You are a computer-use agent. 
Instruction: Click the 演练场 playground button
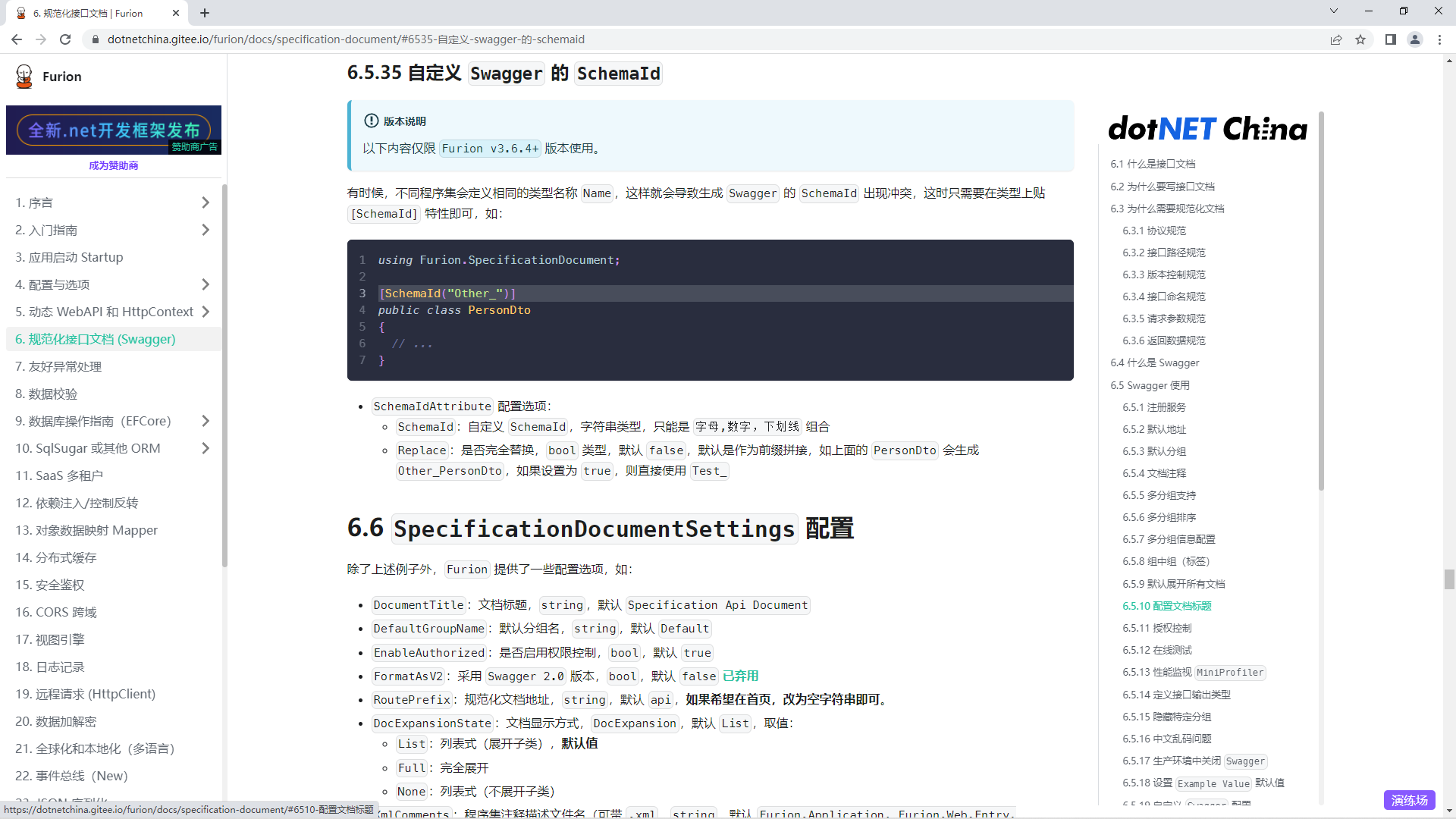[x=1409, y=800]
